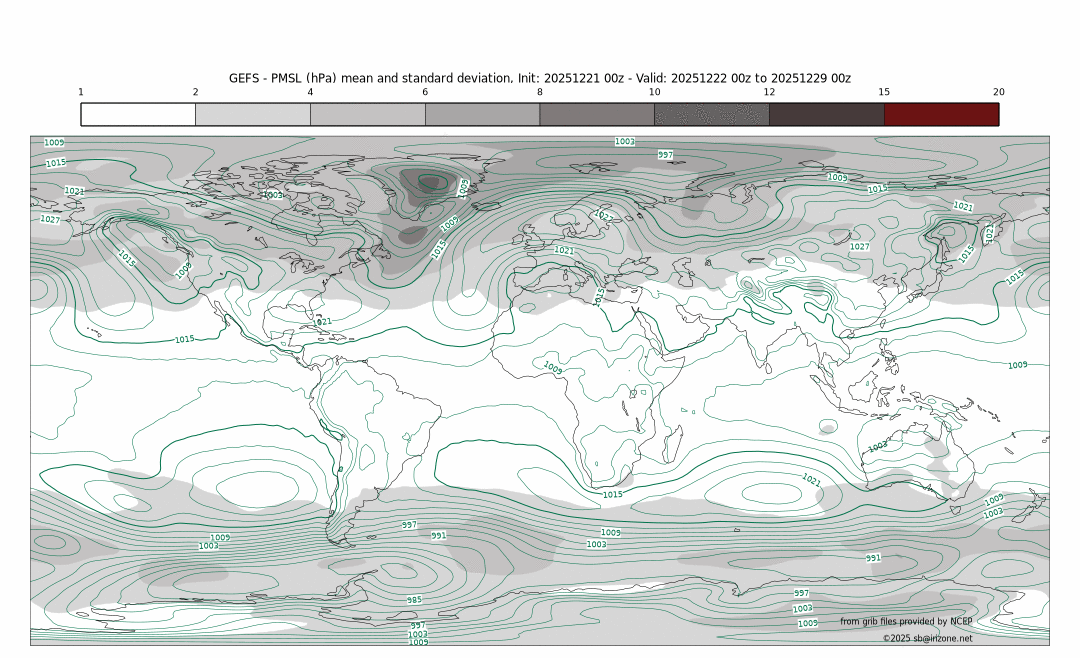This screenshot has width=1080, height=658.
Task: Click the 1021 label southwest of Australia
Action: coord(811,481)
